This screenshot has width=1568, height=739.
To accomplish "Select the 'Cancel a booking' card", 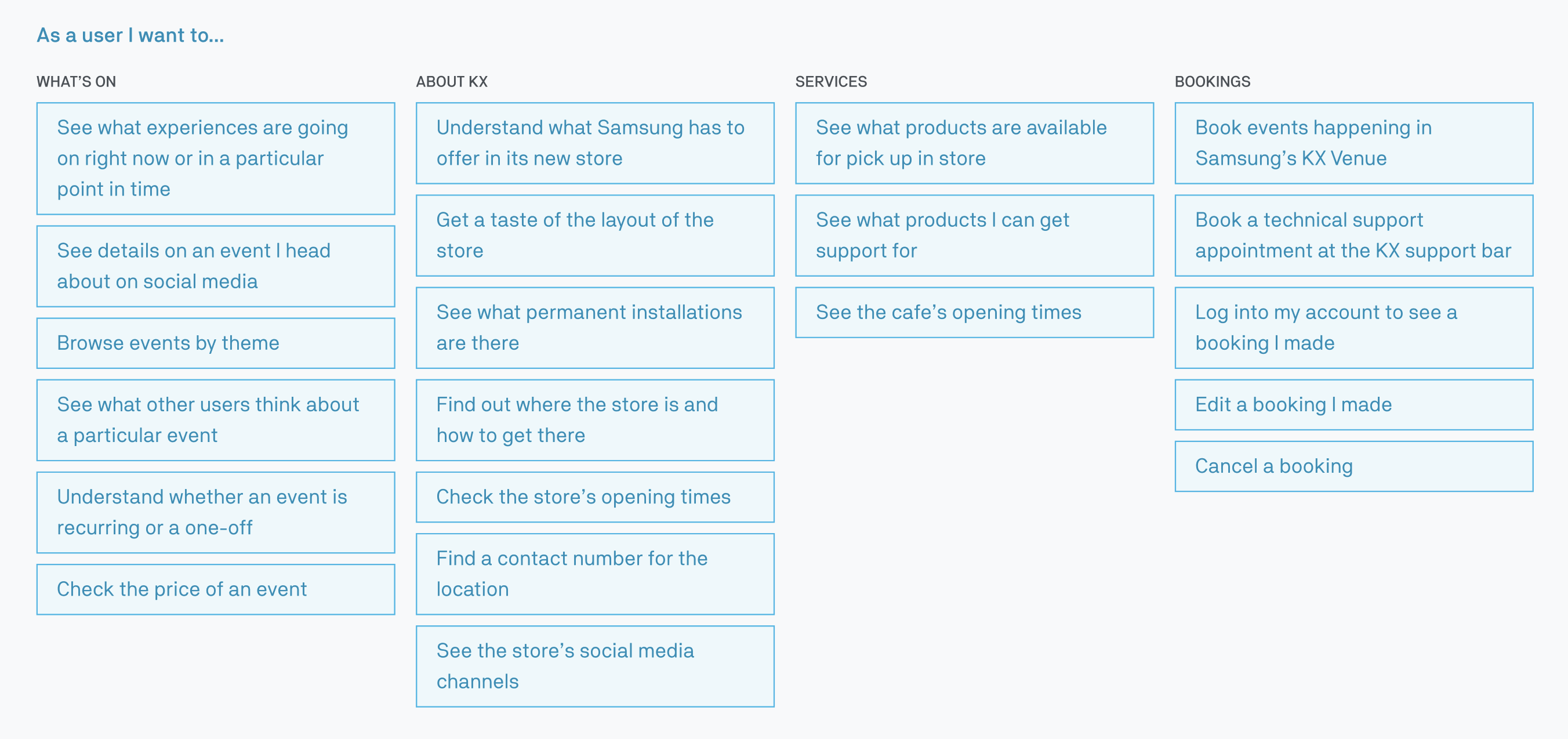I will [1354, 466].
